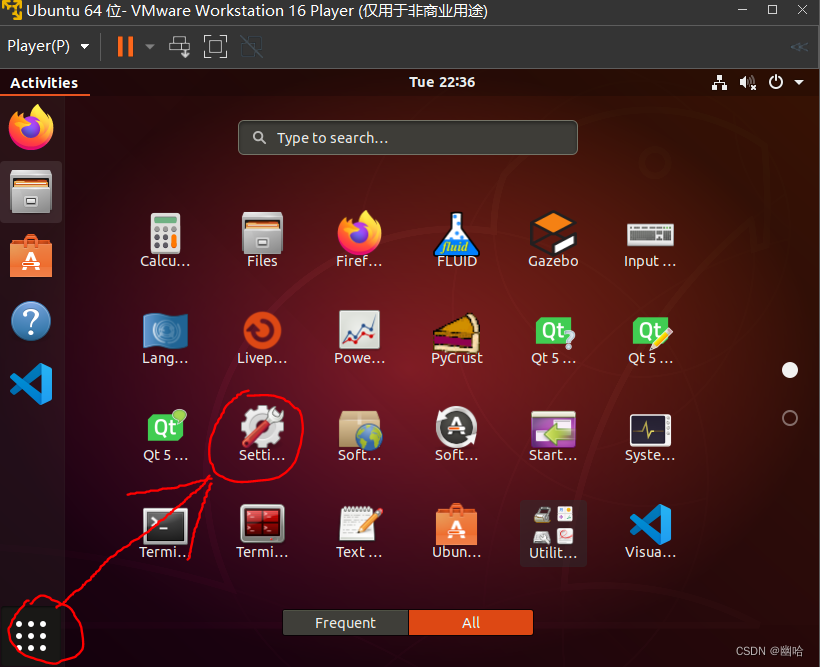Open the Files app in grid
The image size is (820, 667).
tap(262, 240)
